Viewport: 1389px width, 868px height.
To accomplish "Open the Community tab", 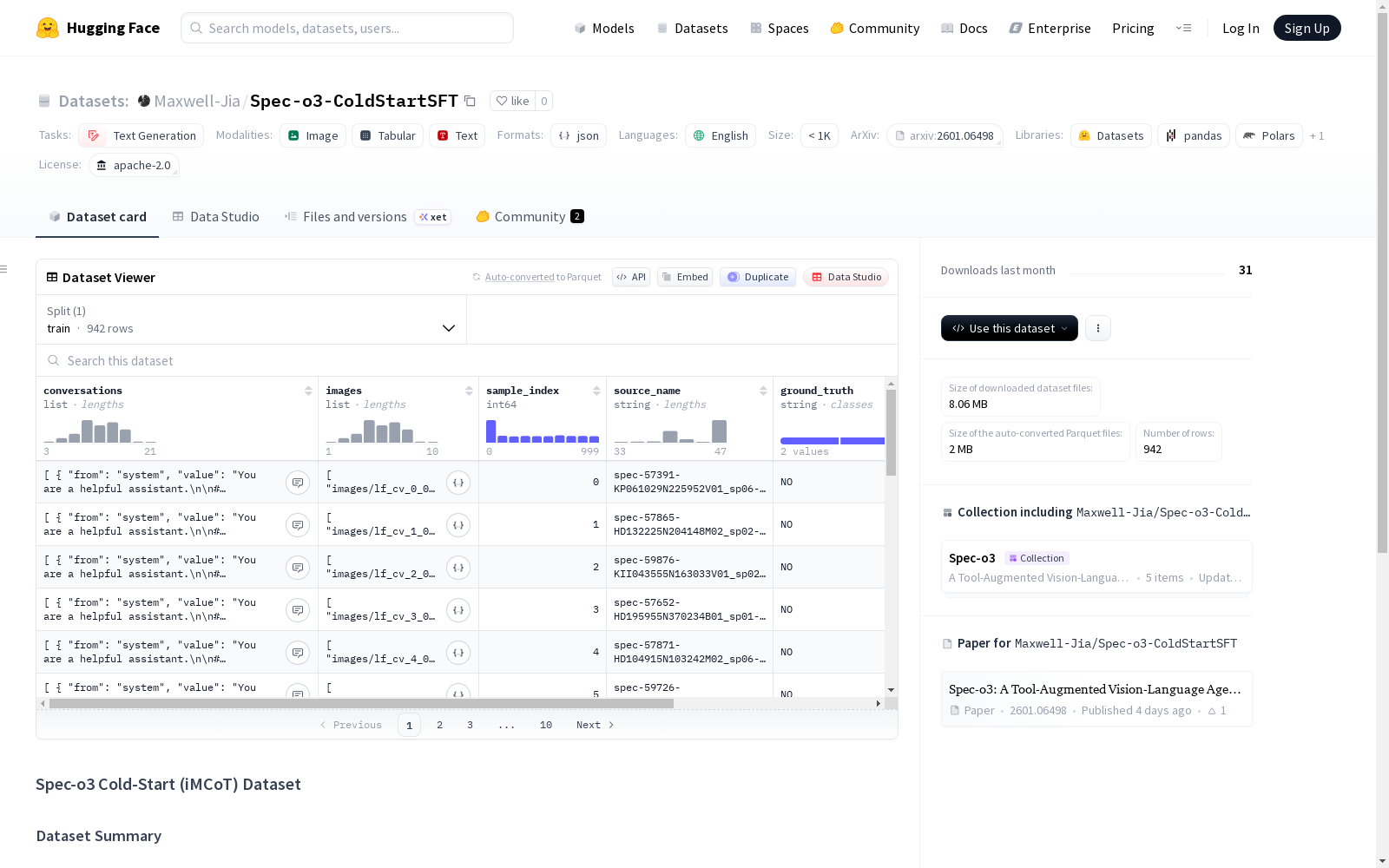I will [530, 217].
